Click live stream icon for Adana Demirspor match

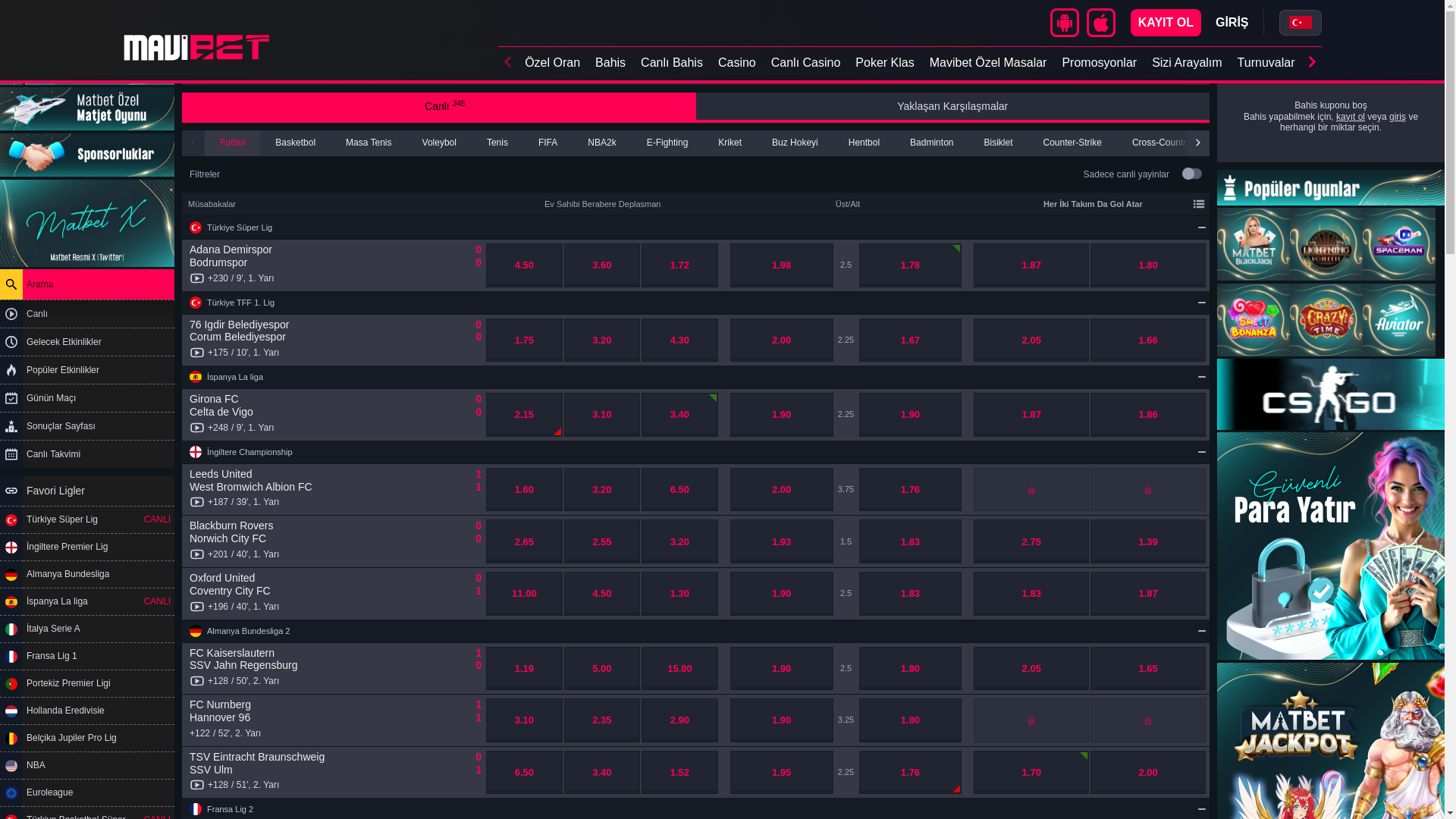click(197, 278)
